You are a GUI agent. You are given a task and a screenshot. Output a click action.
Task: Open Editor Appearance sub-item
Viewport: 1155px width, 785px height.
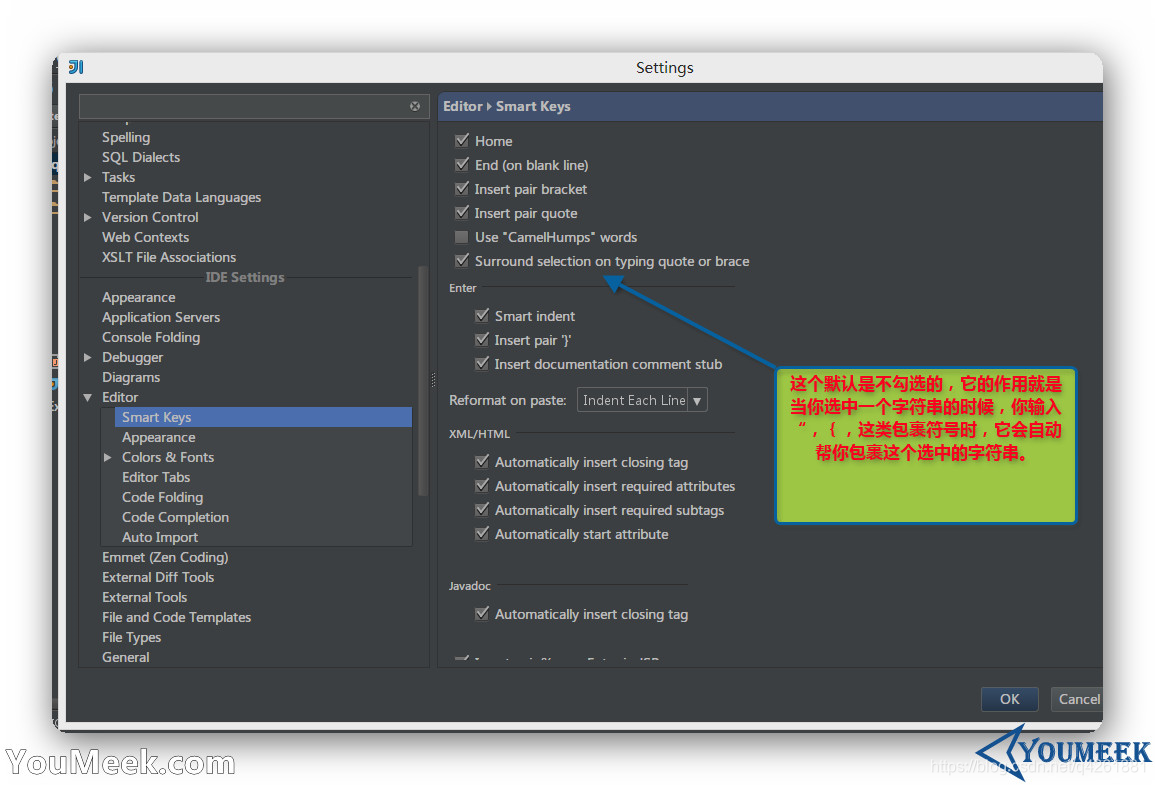pos(158,437)
